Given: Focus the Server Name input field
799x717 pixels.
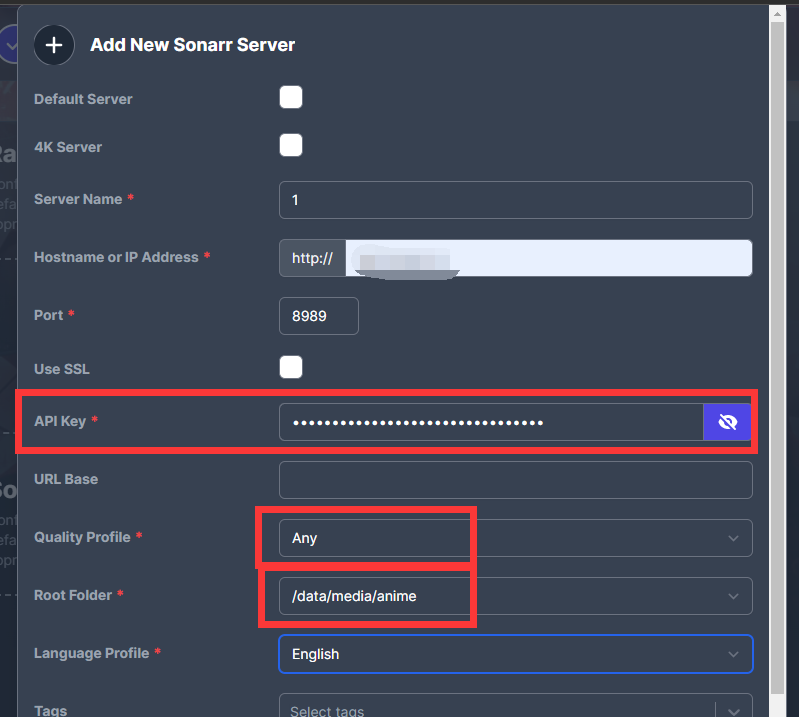Looking at the screenshot, I should click(x=515, y=200).
